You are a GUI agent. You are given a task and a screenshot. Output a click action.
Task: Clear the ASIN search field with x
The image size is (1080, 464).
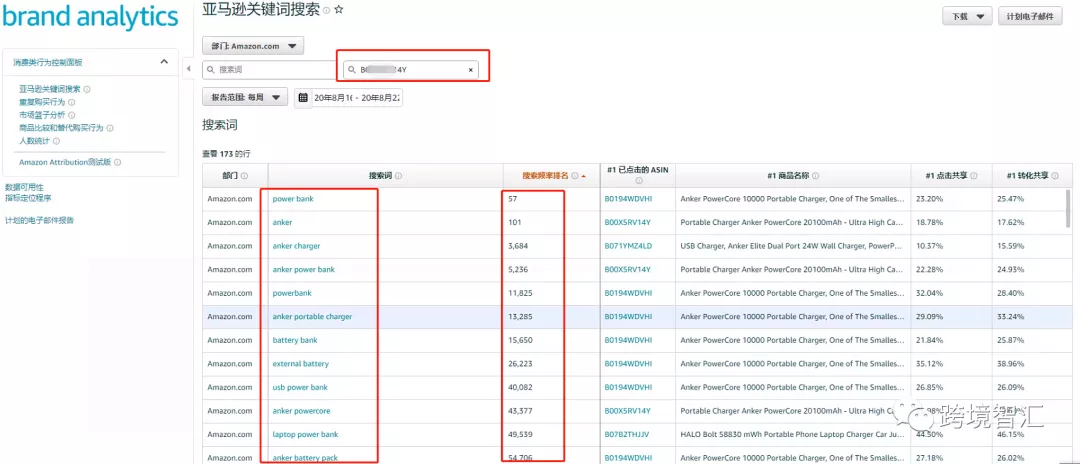click(x=470, y=70)
